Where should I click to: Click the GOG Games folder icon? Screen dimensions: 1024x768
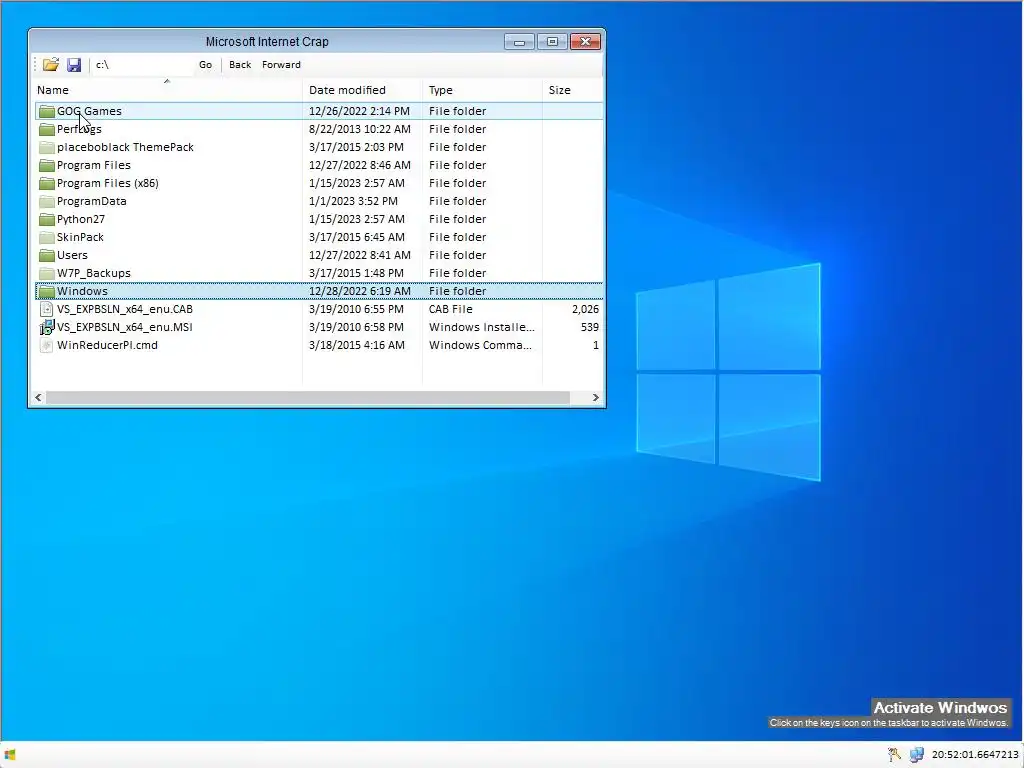point(46,111)
